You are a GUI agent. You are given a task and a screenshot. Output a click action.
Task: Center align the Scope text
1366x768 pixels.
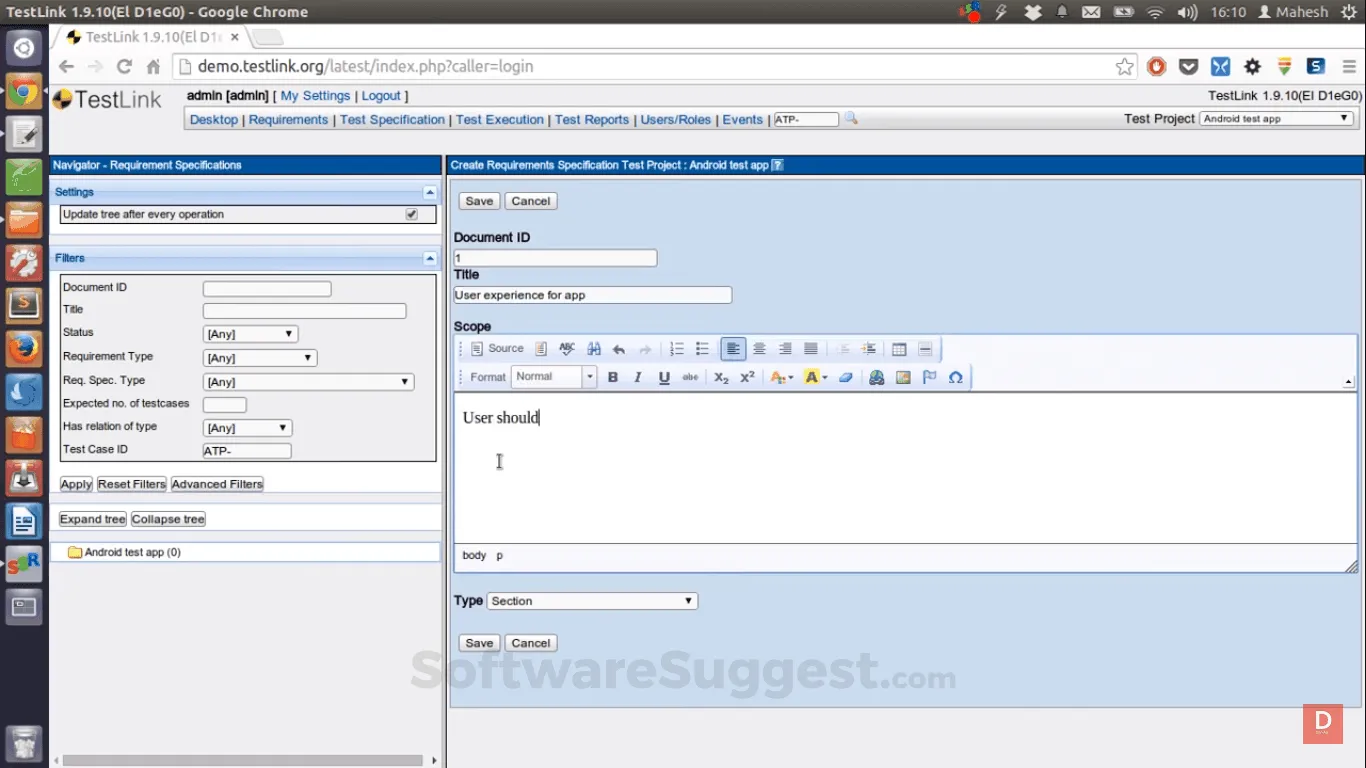(759, 349)
